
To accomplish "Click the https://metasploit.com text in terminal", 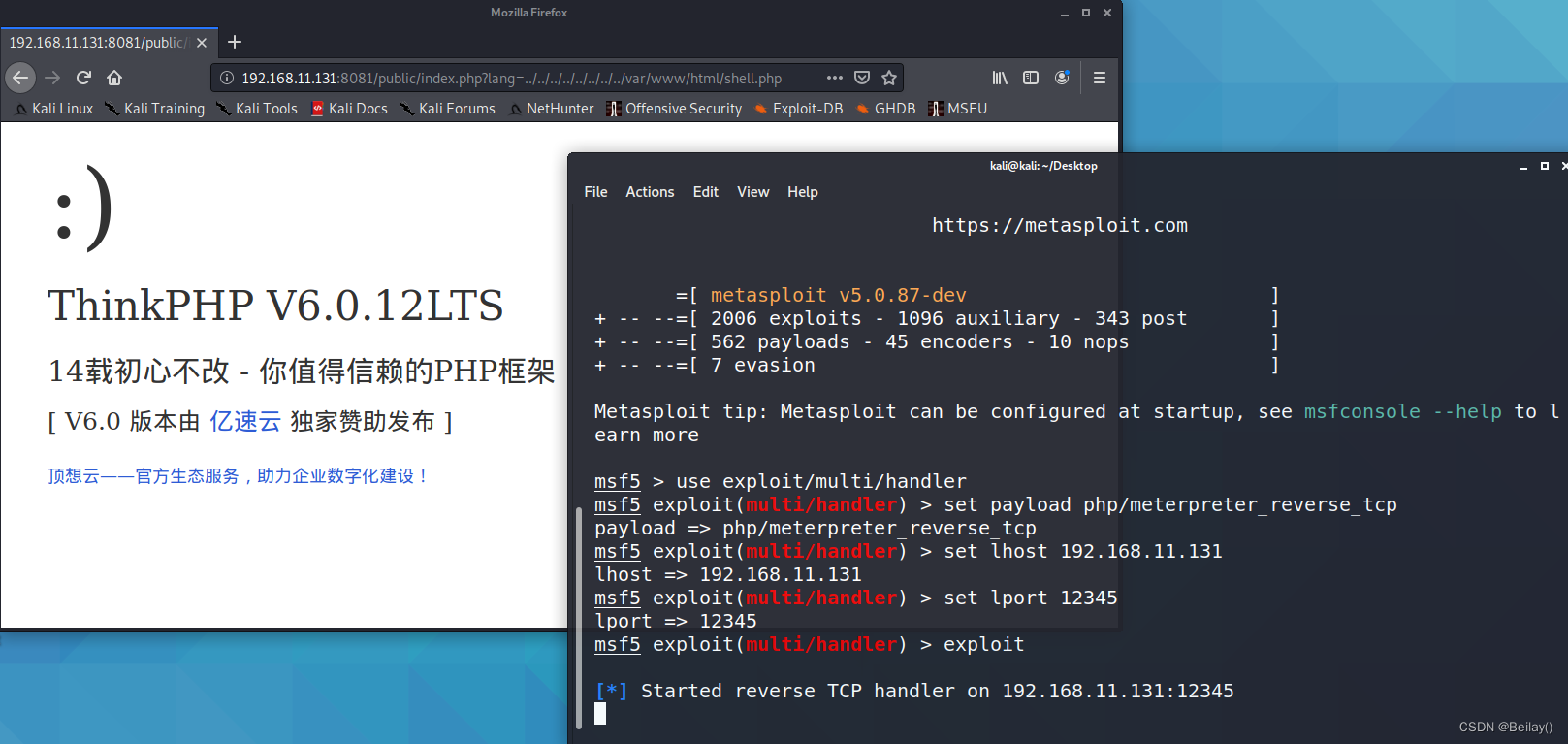I will (x=1060, y=225).
